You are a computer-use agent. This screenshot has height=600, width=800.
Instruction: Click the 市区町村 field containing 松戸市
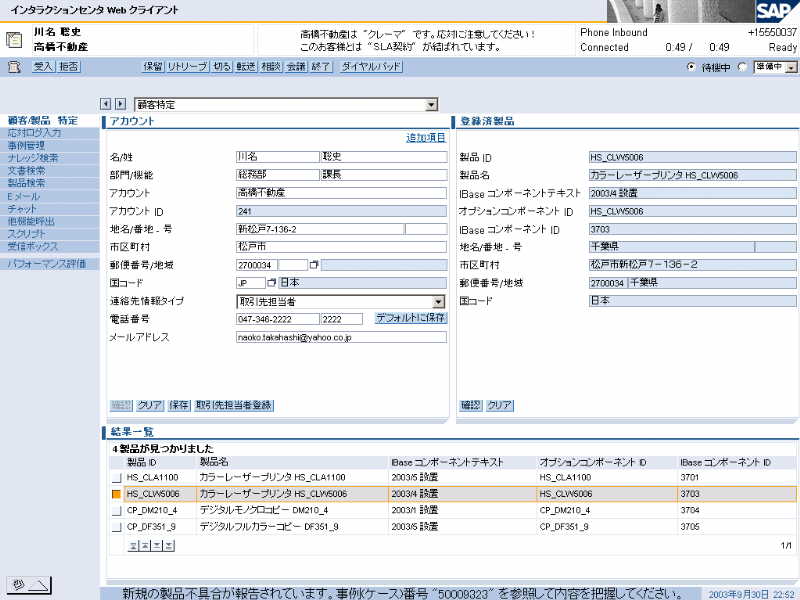341,247
